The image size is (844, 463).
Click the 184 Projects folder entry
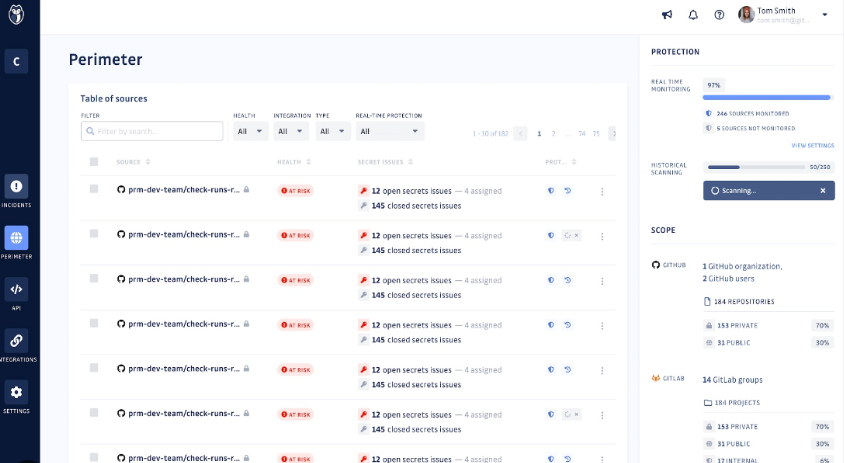click(x=732, y=403)
